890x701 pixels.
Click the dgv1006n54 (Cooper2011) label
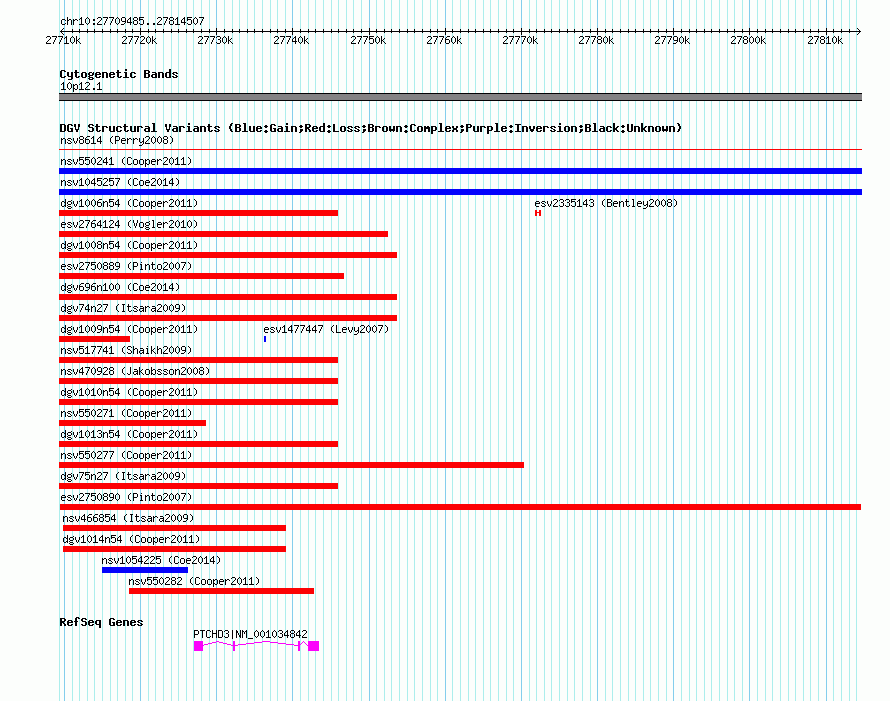[x=129, y=203]
